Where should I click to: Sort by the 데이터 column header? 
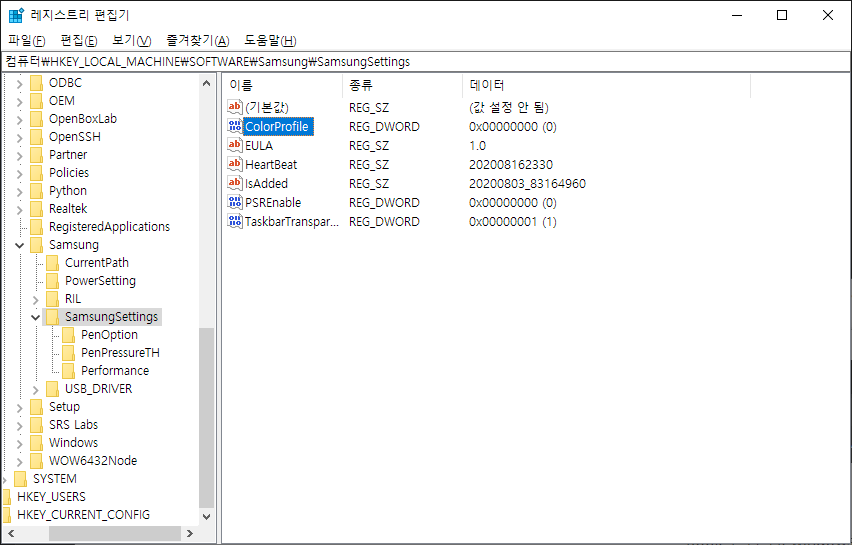pos(606,85)
